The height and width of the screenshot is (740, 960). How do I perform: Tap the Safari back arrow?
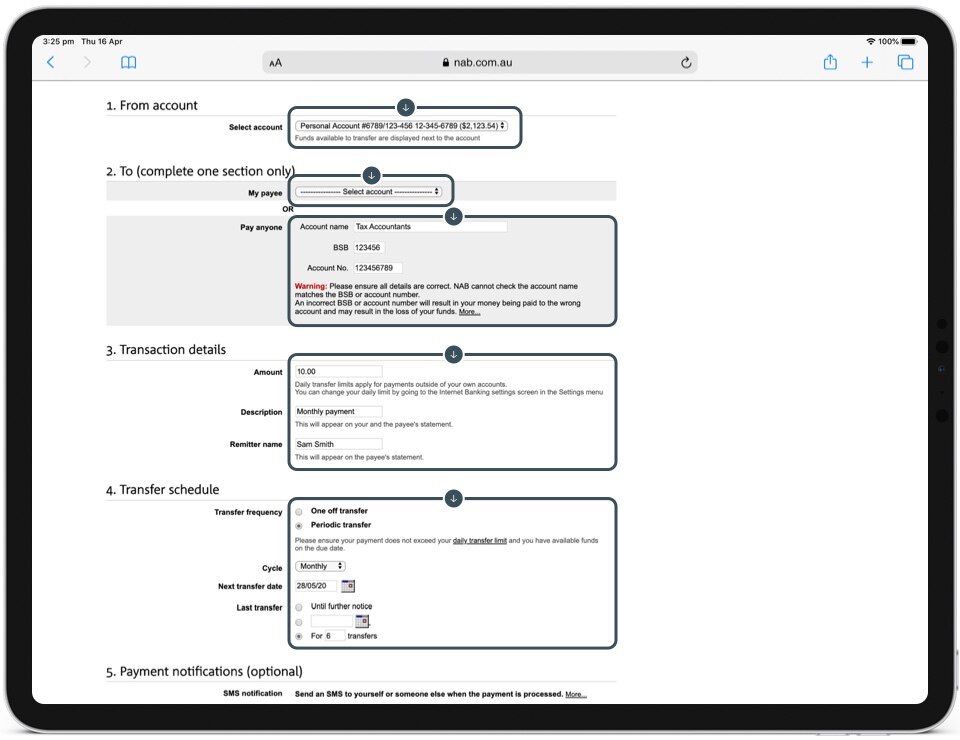[x=51, y=62]
